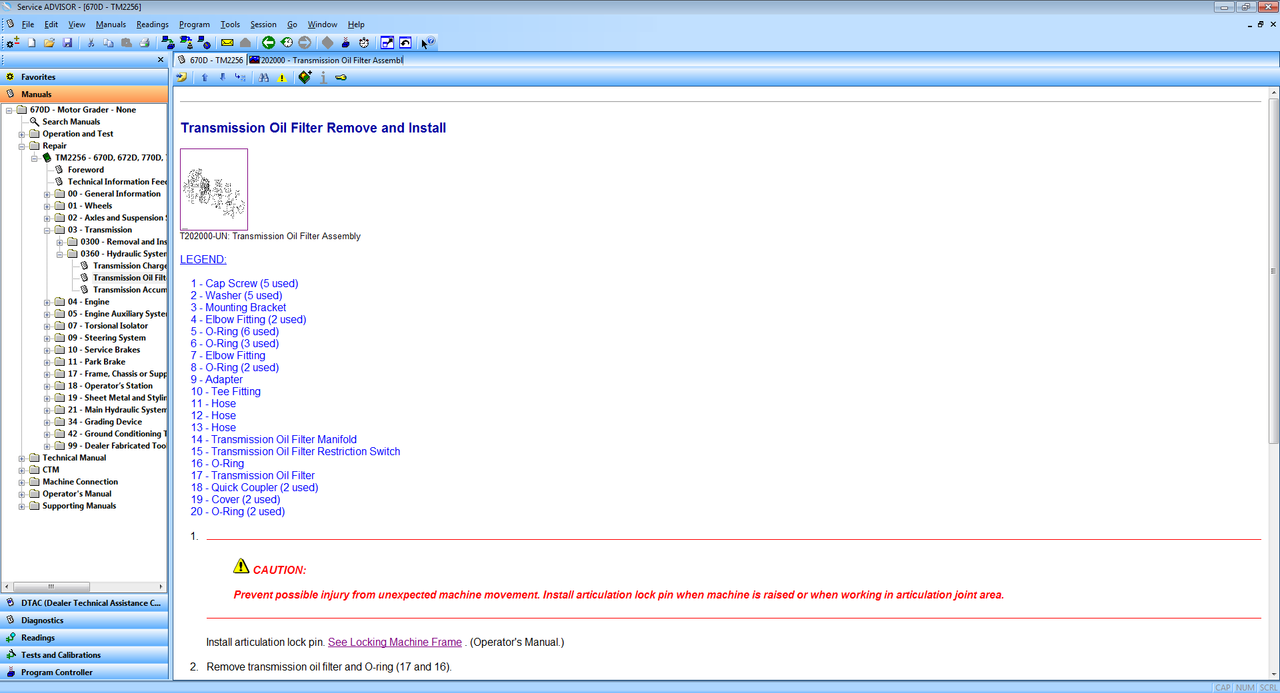Click the scissors cut icon
The height and width of the screenshot is (693, 1280).
point(91,43)
